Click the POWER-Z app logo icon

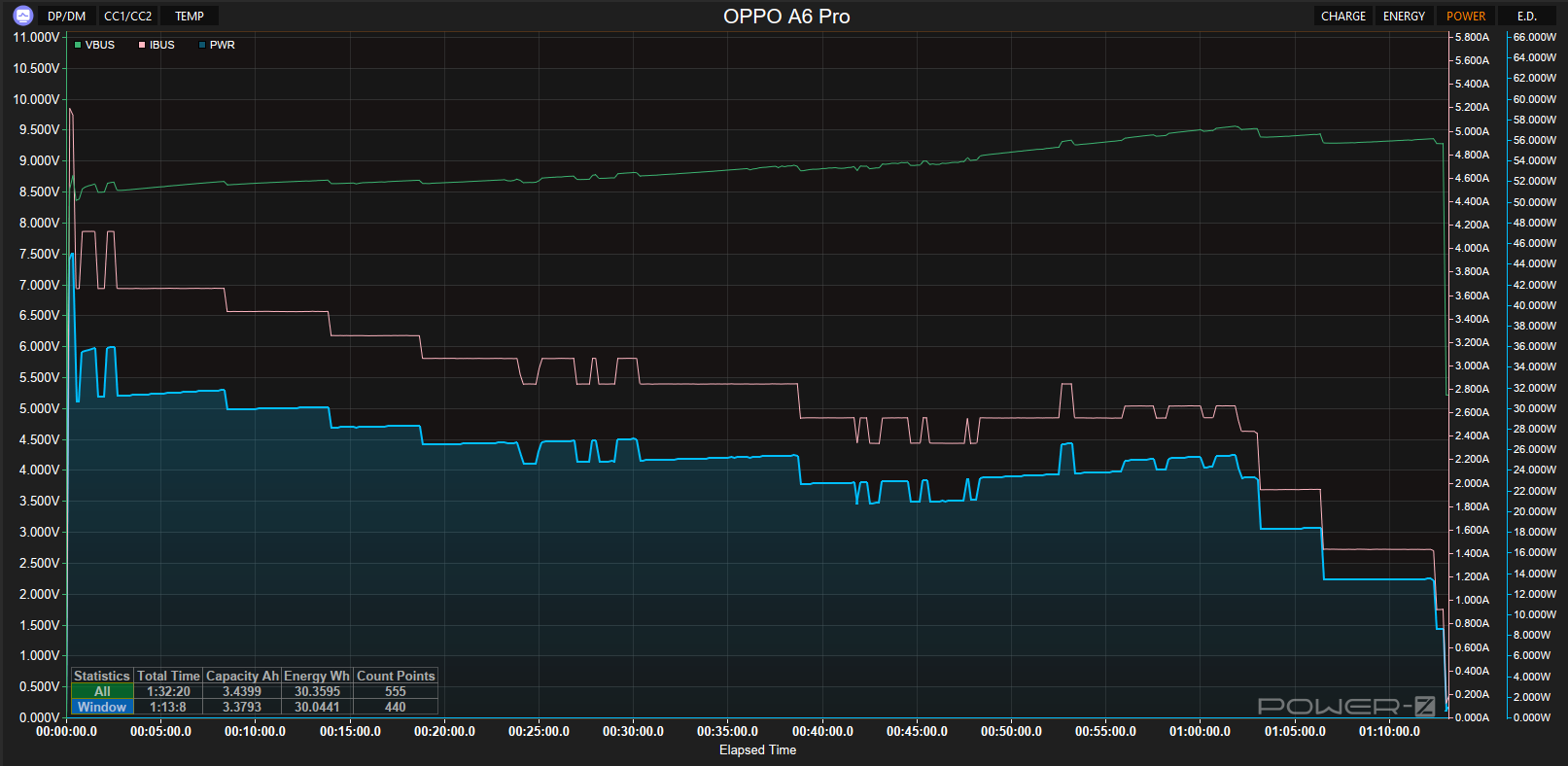click(23, 16)
